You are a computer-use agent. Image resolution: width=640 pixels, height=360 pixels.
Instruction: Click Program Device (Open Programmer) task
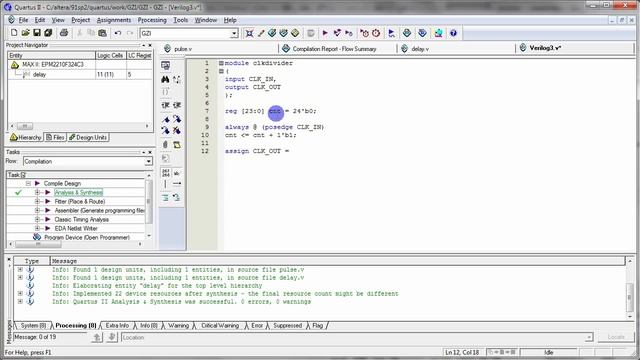click(87, 237)
